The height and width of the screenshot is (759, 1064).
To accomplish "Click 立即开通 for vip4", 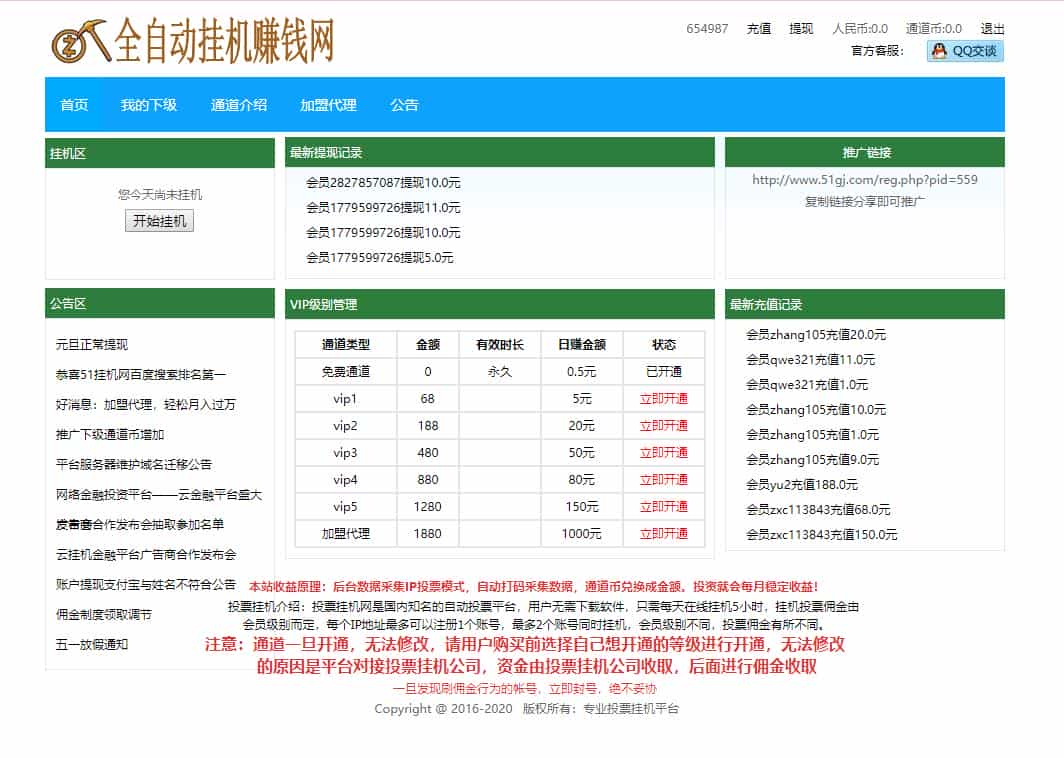I will coord(664,480).
